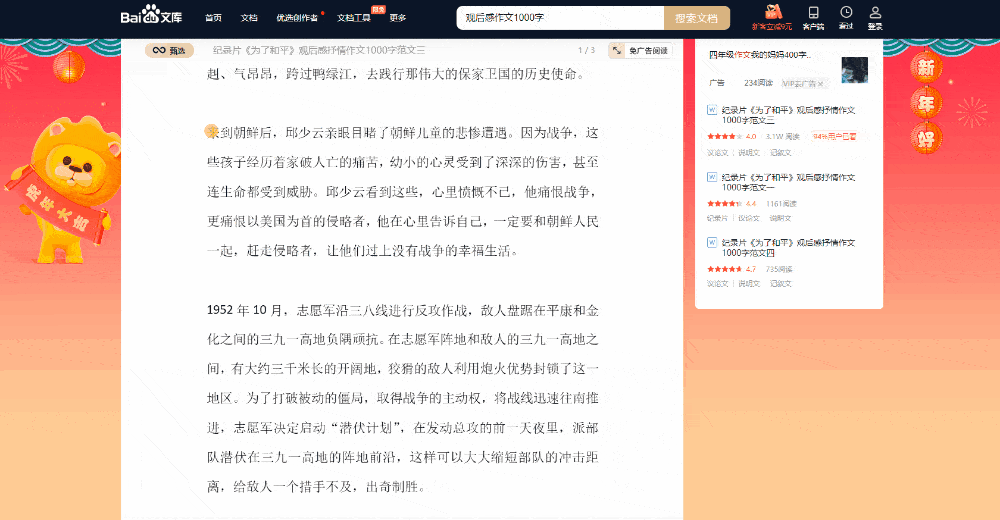Screen dimensions: 1000x520
Task: Open the related document 范文三 link
Action: coord(788,115)
